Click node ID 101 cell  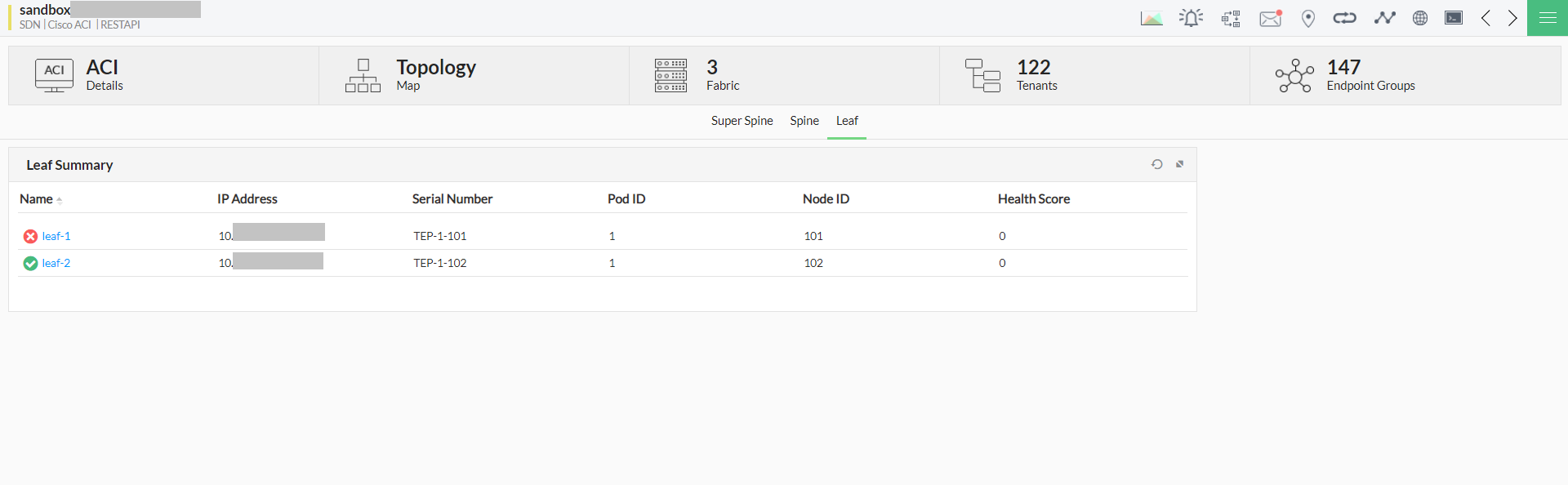pos(813,236)
